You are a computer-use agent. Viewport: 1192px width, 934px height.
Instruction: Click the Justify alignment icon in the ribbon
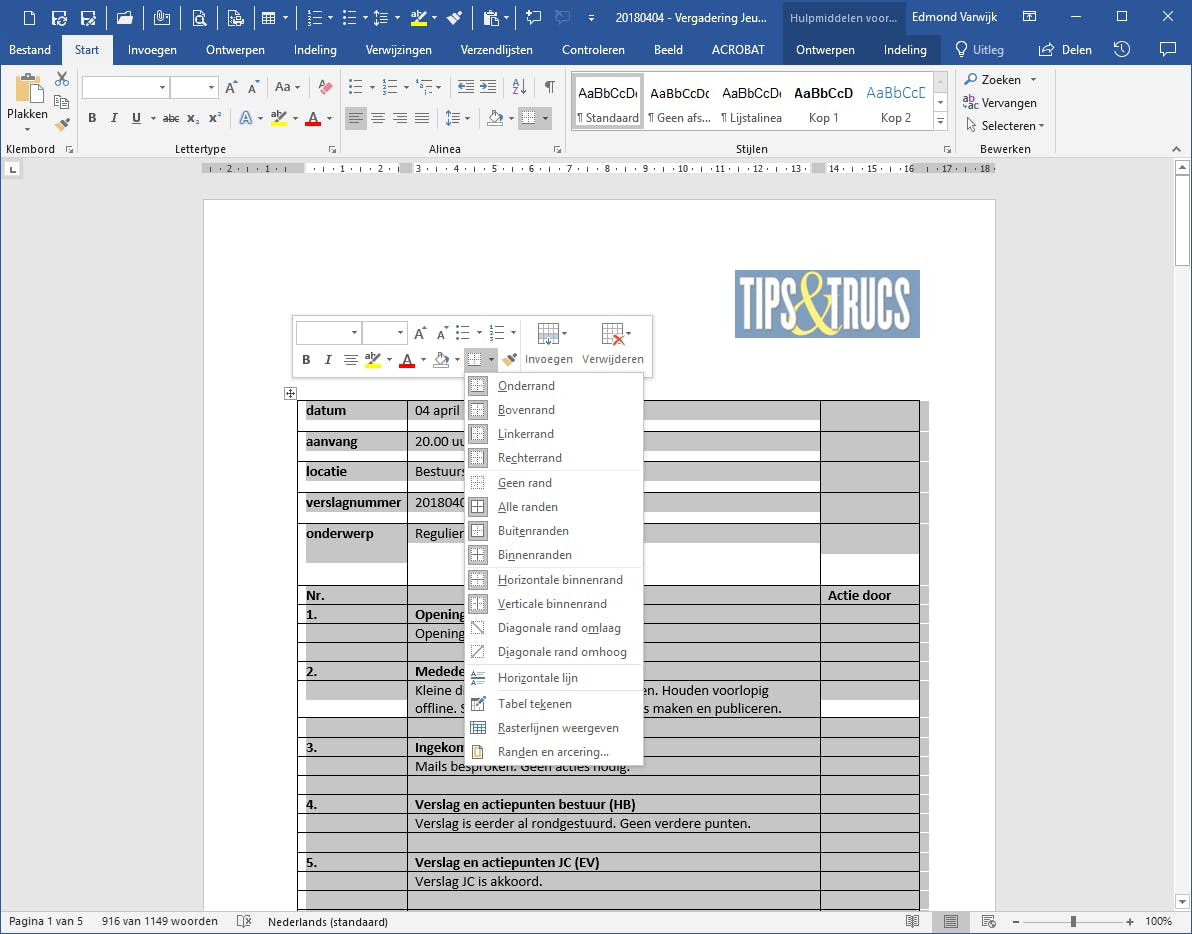(422, 118)
